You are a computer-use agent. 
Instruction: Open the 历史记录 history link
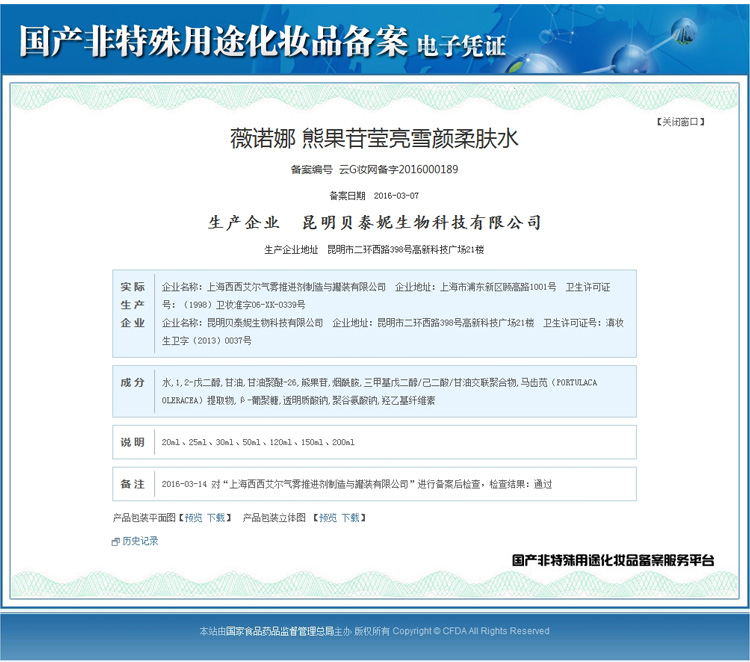click(x=140, y=541)
